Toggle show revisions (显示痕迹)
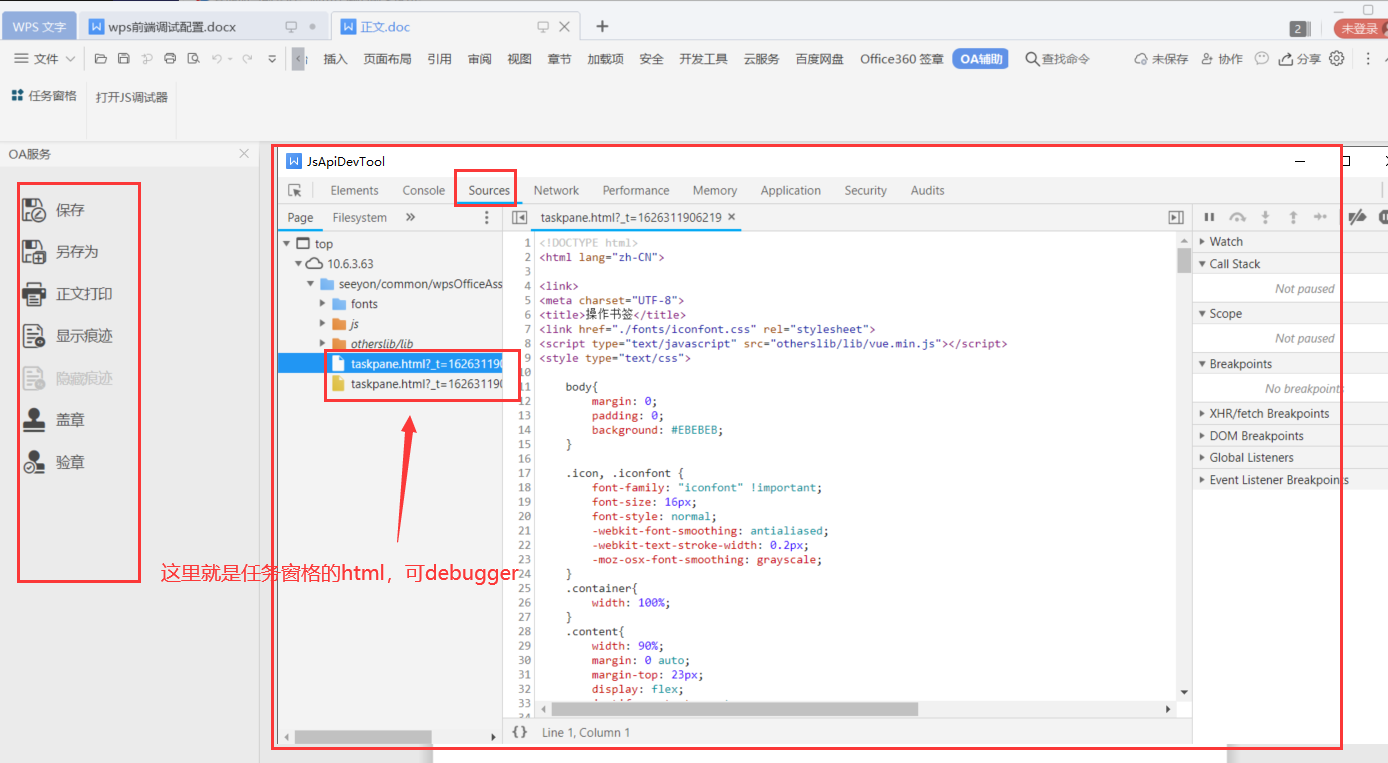This screenshot has height=763, width=1388. (x=35, y=336)
